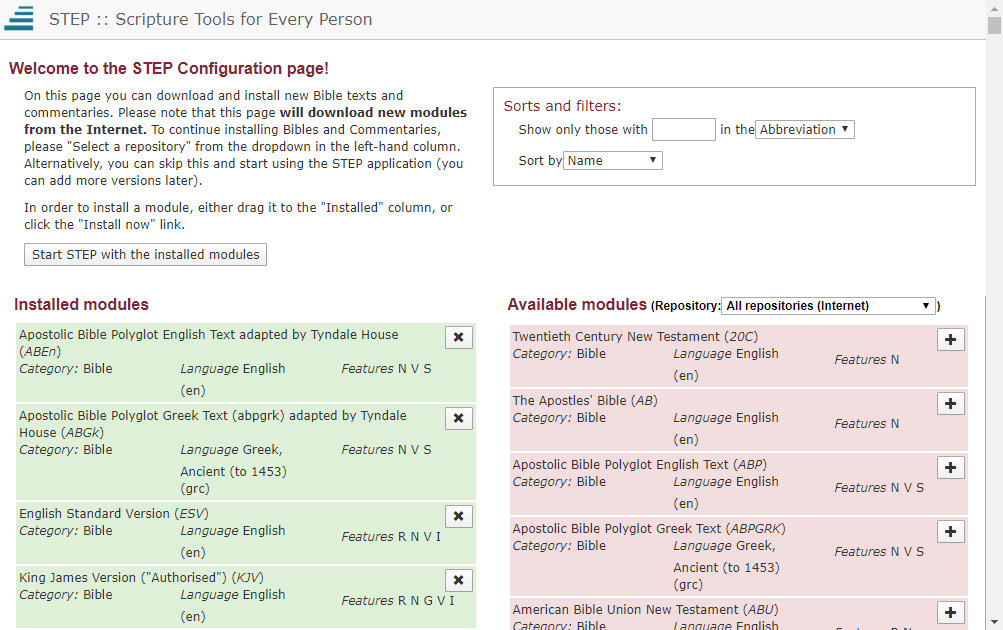Viewport: 1003px width, 630px height.
Task: Install the Apostolic Bible Polyglot English Text
Action: tap(950, 467)
